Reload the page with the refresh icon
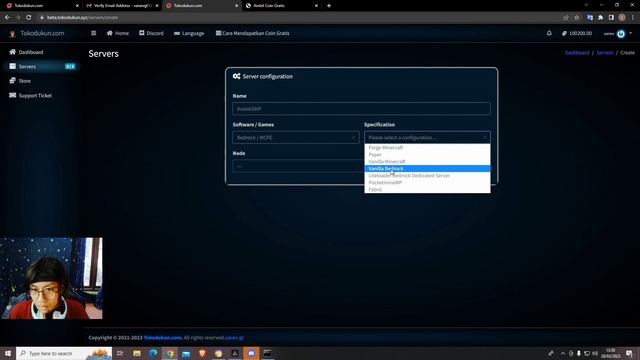The width and height of the screenshot is (640, 360). (29, 18)
